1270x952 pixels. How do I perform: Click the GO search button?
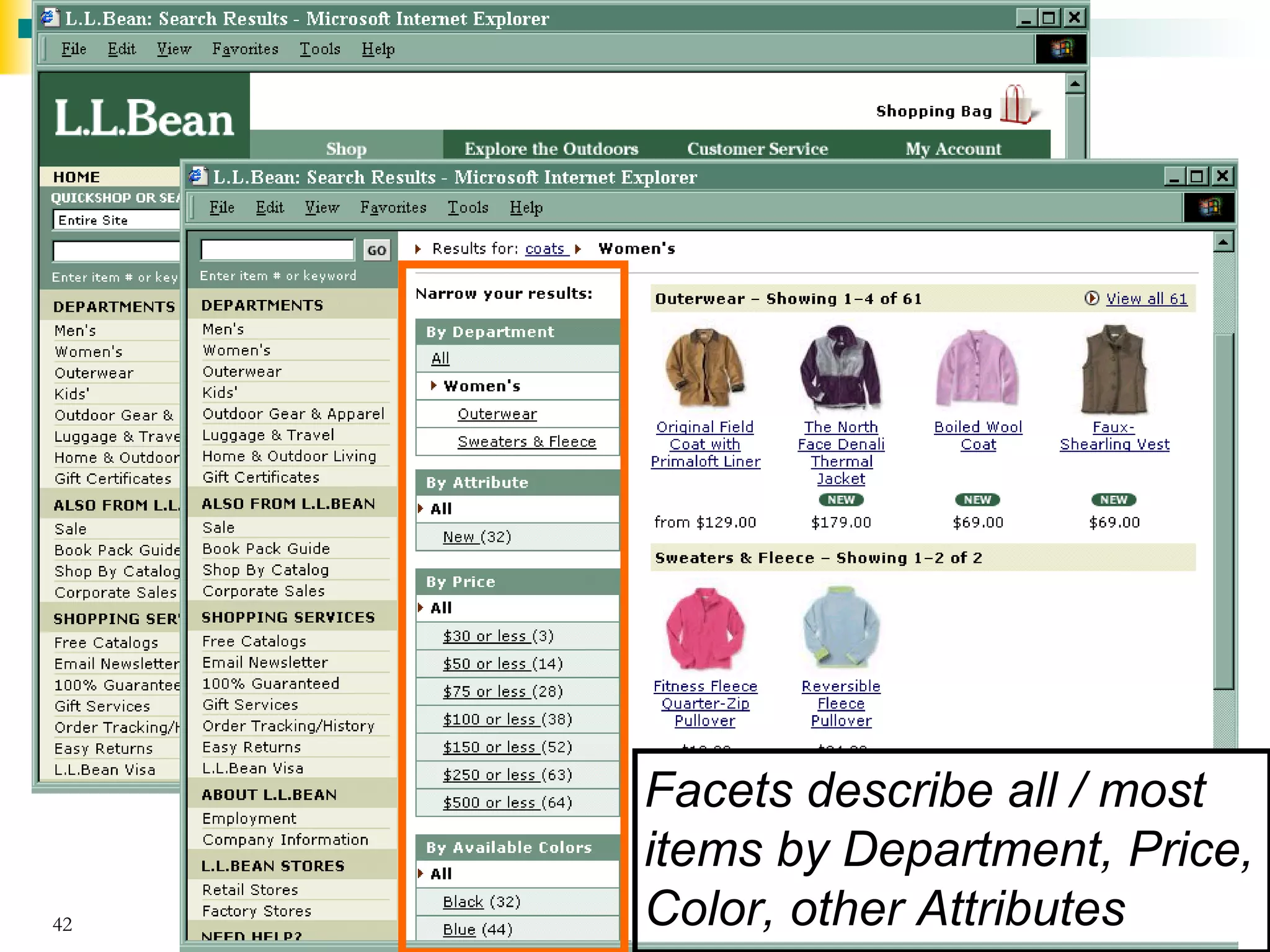[376, 250]
